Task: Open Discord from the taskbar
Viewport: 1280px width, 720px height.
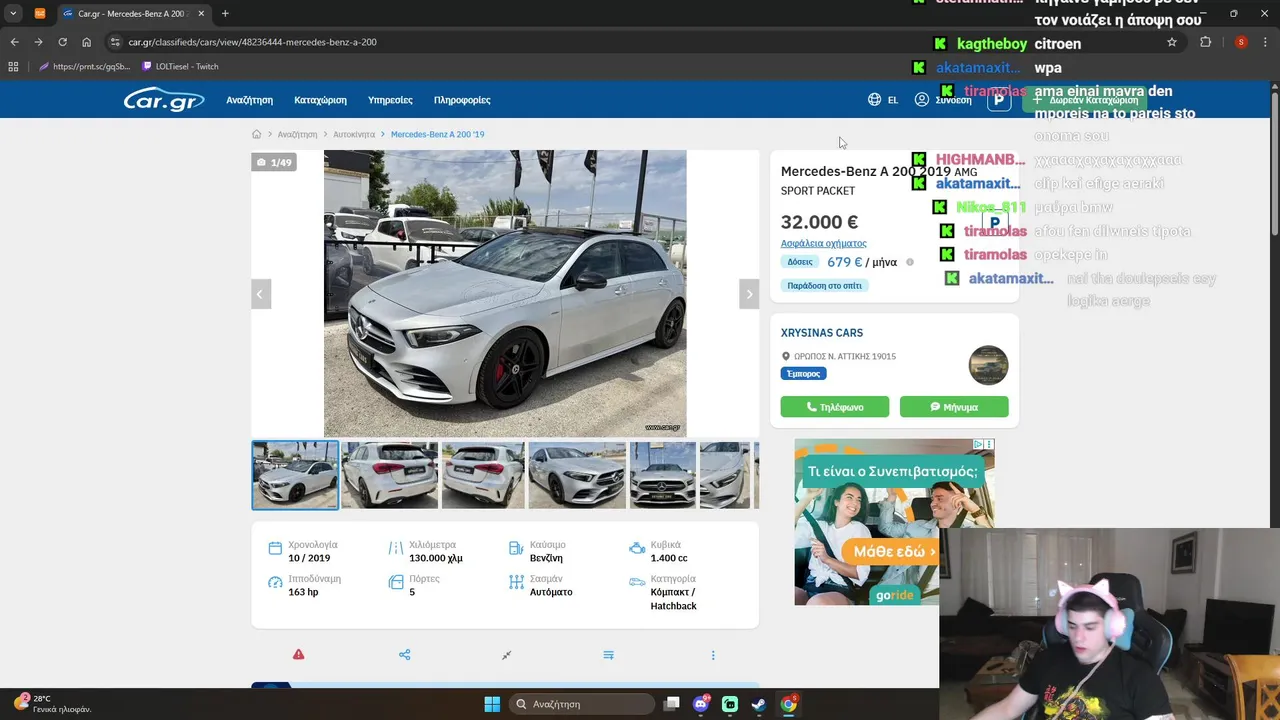Action: [x=701, y=704]
